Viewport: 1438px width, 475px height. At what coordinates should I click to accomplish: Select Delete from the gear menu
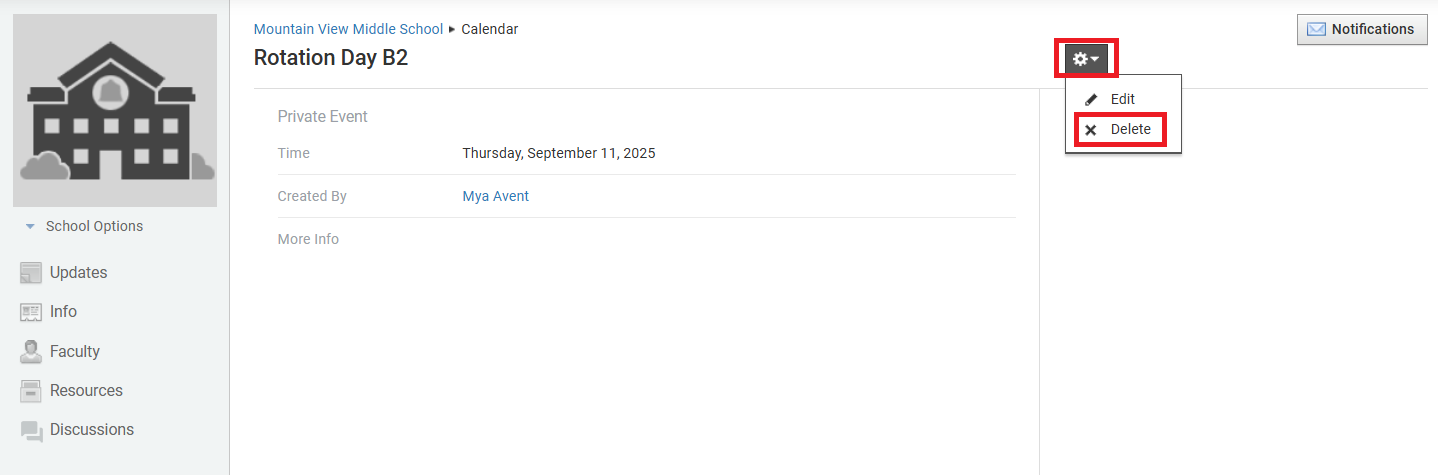click(x=1130, y=129)
